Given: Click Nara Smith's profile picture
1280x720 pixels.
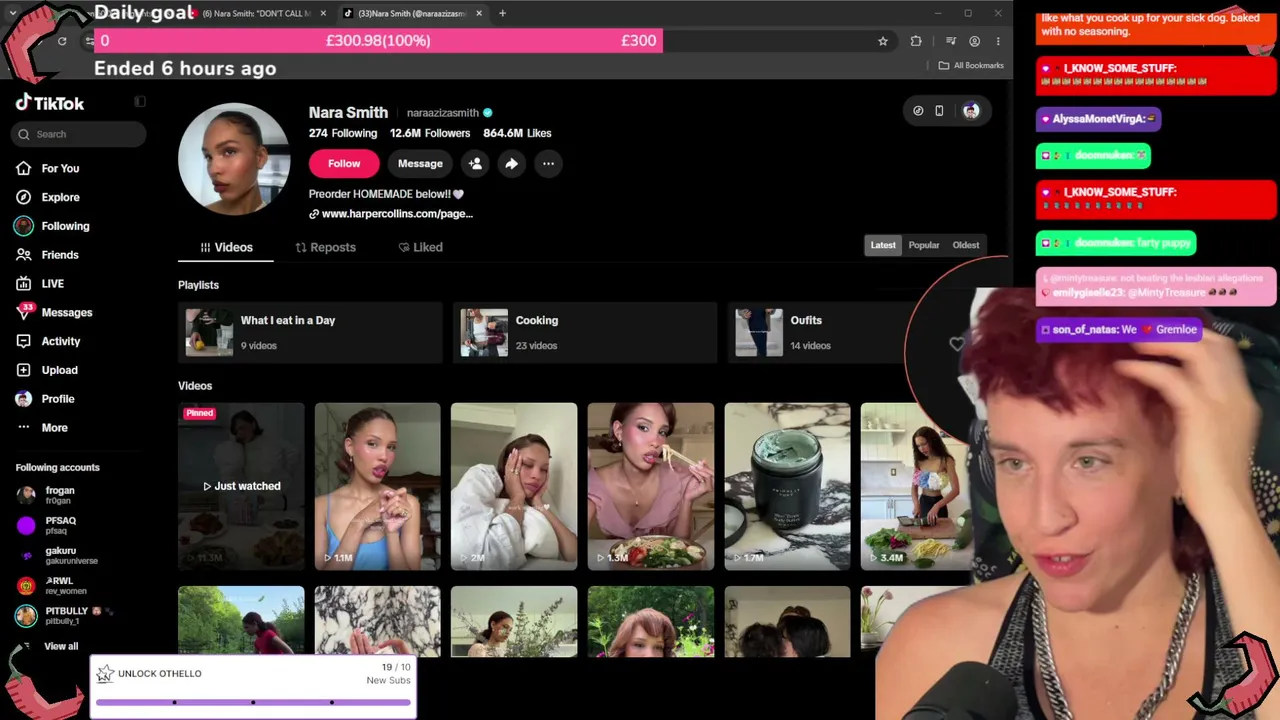Looking at the screenshot, I should tap(234, 159).
